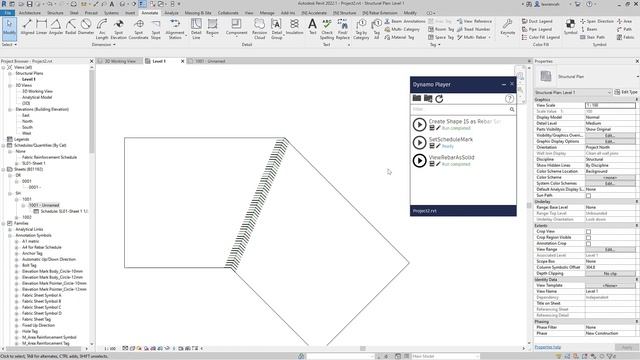Click the Project Browser vertical scrollbar

92,110
